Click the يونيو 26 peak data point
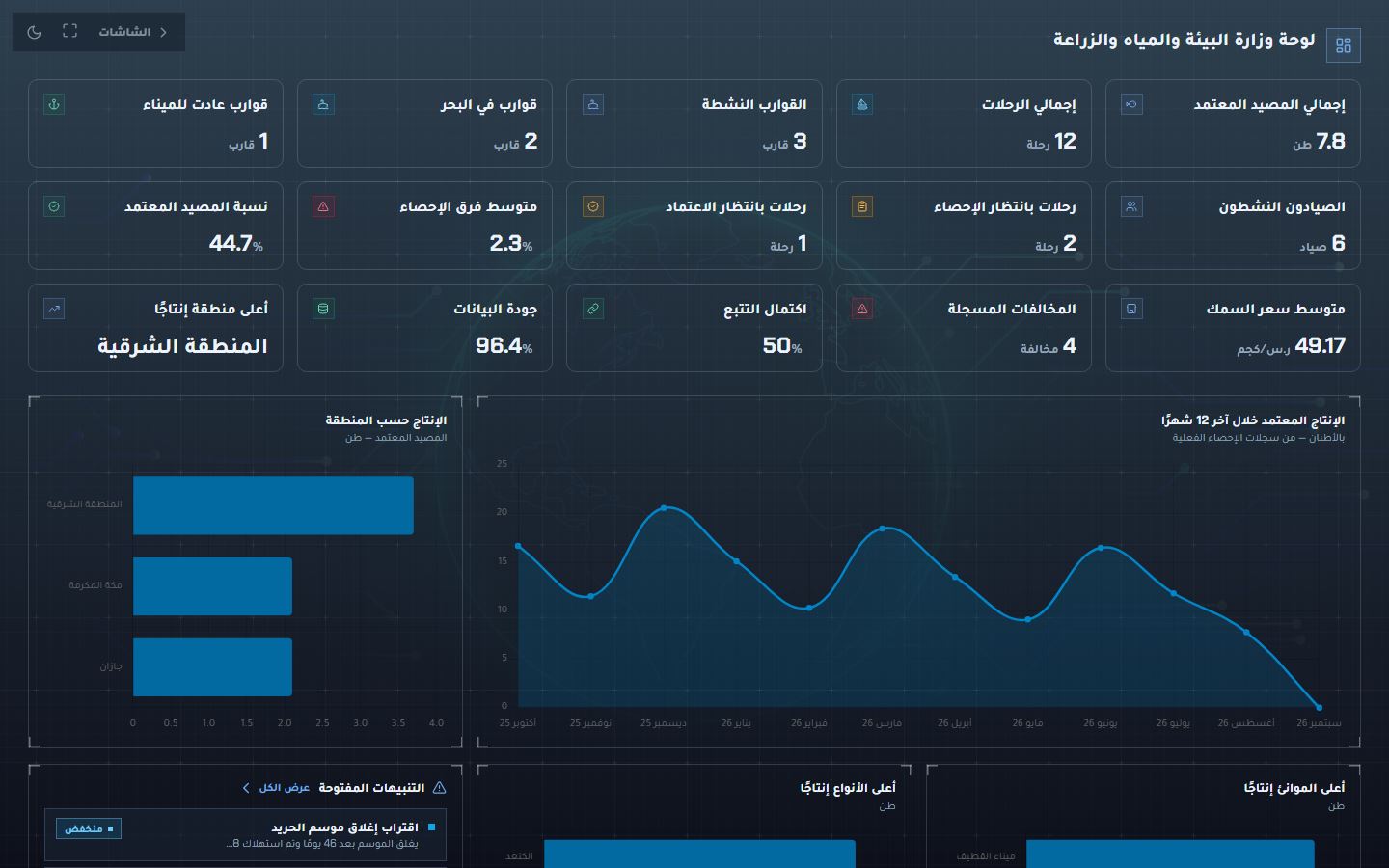Image resolution: width=1389 pixels, height=868 pixels. tap(1102, 548)
